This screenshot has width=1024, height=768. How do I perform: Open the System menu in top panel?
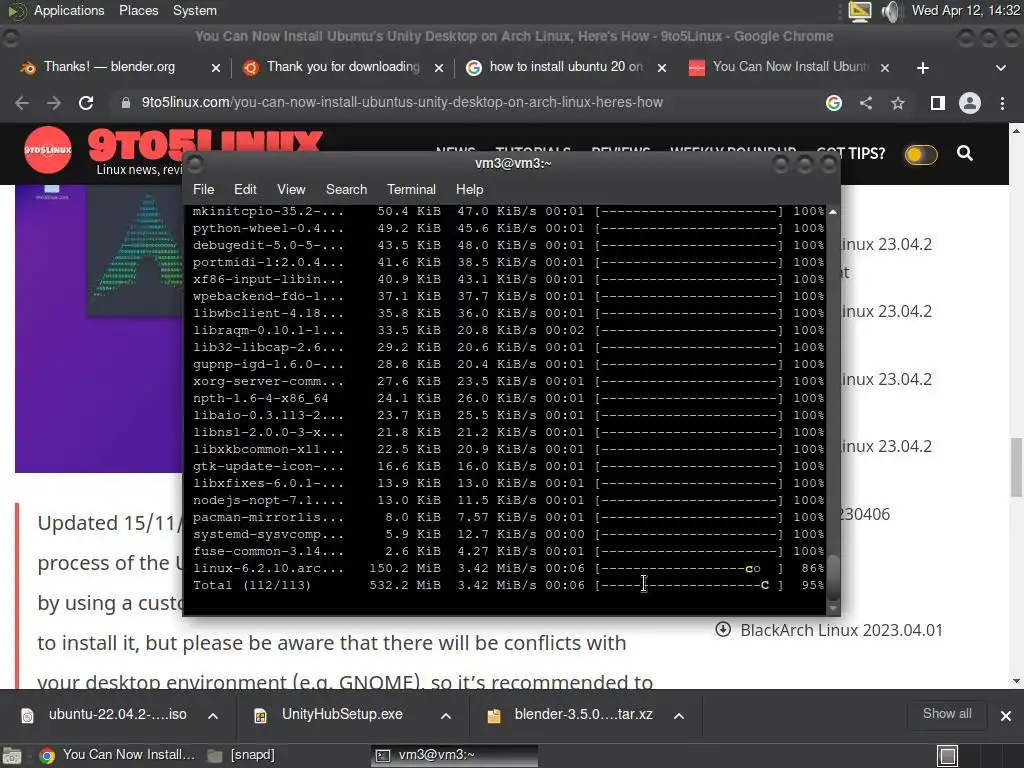pos(195,10)
